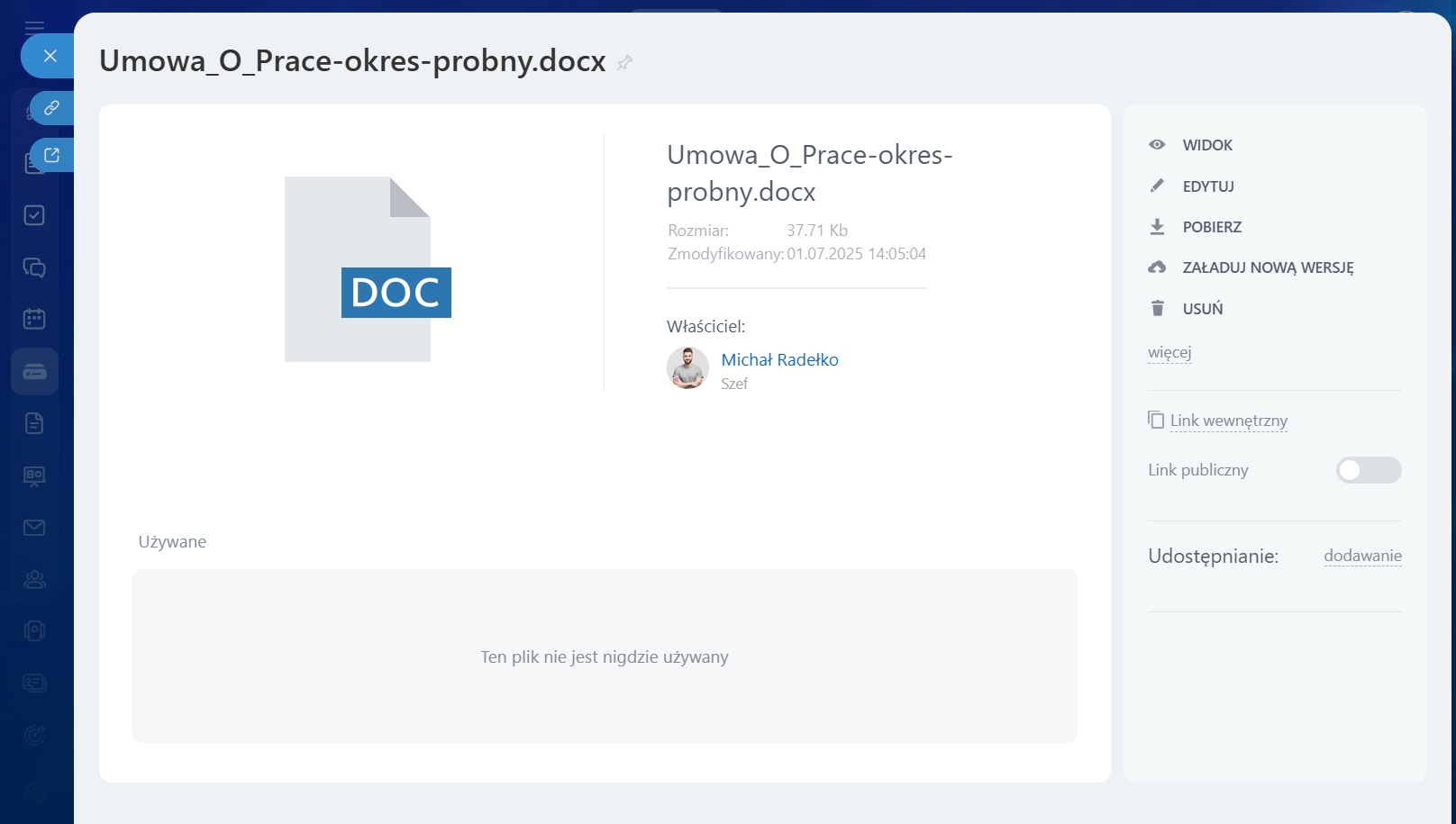Copy link using the chain icon button
This screenshot has height=824, width=1456.
[x=52, y=108]
